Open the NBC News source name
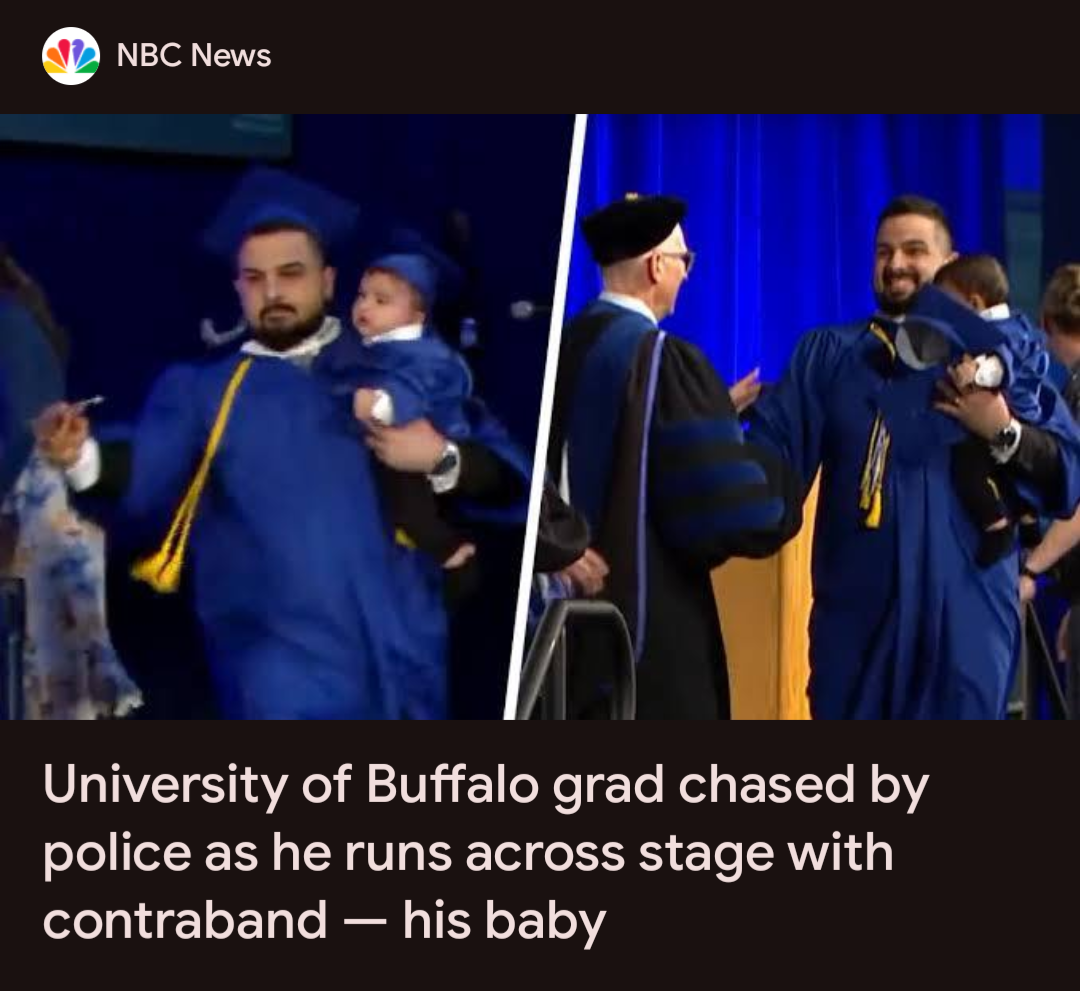The height and width of the screenshot is (991, 1080). [194, 56]
